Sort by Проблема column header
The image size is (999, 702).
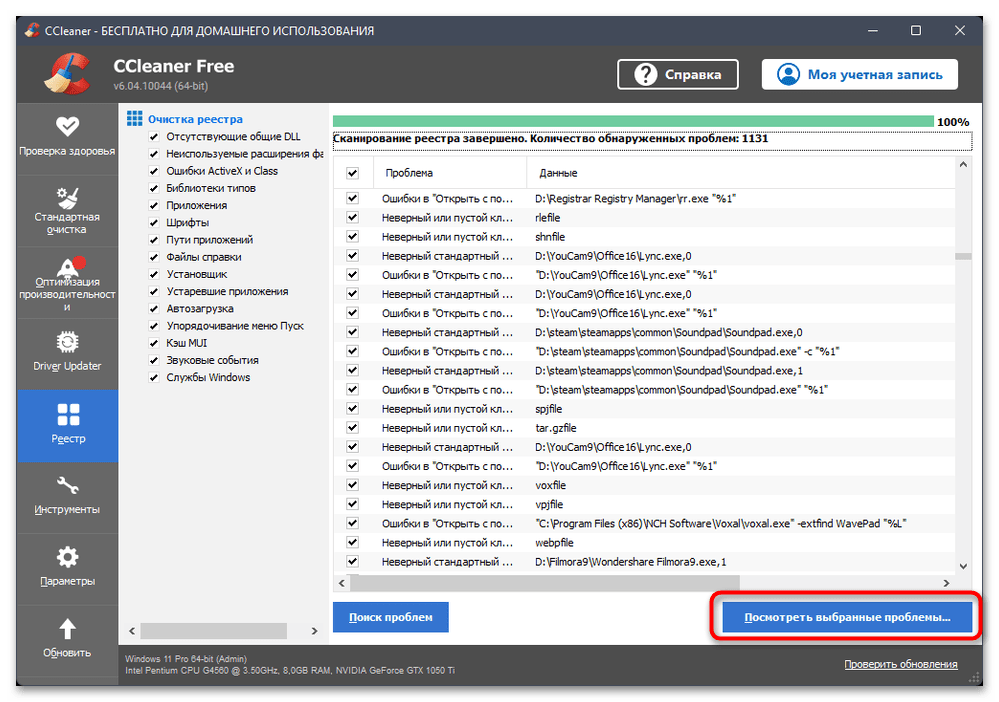tap(449, 173)
